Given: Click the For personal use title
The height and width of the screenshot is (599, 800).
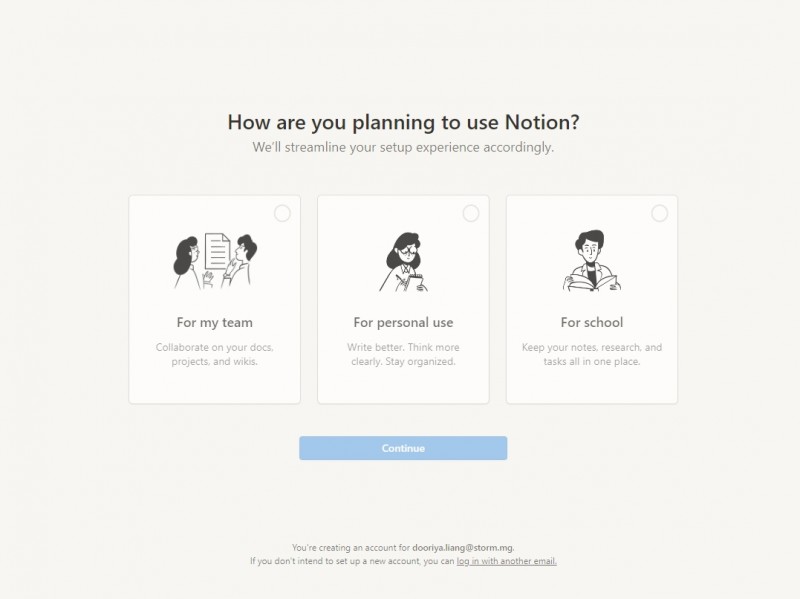Looking at the screenshot, I should [403, 322].
